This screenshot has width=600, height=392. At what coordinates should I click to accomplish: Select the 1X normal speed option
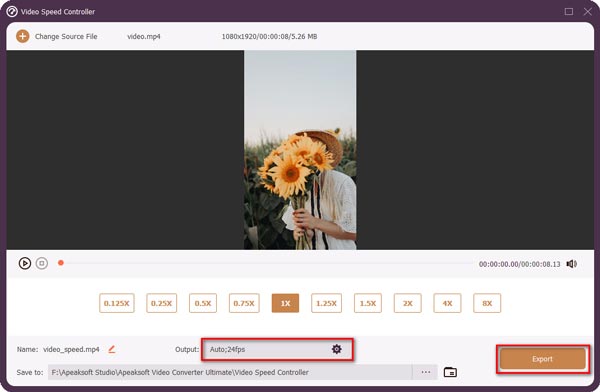click(x=285, y=303)
